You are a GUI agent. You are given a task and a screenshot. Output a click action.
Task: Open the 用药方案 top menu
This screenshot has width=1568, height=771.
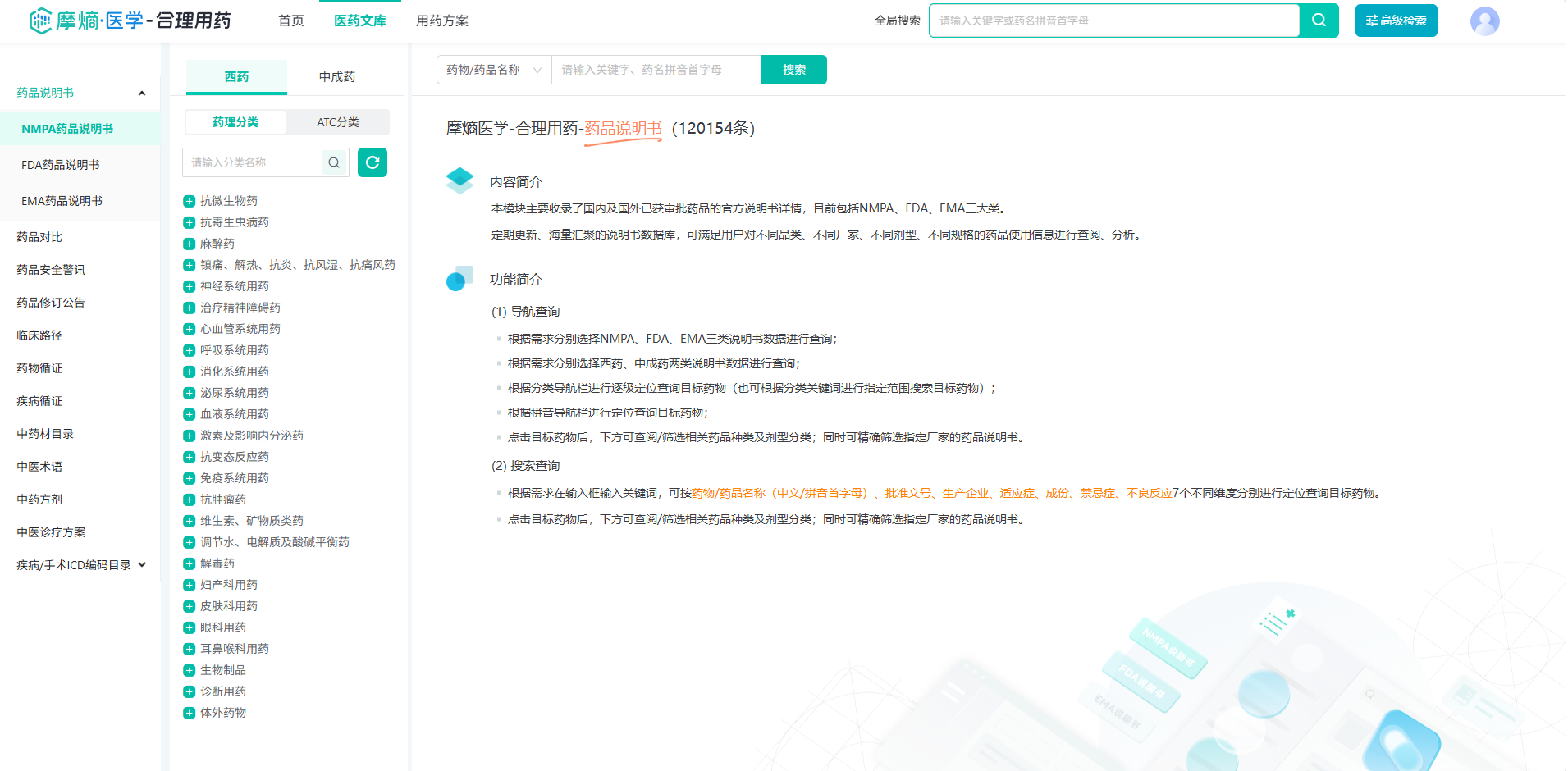441,21
